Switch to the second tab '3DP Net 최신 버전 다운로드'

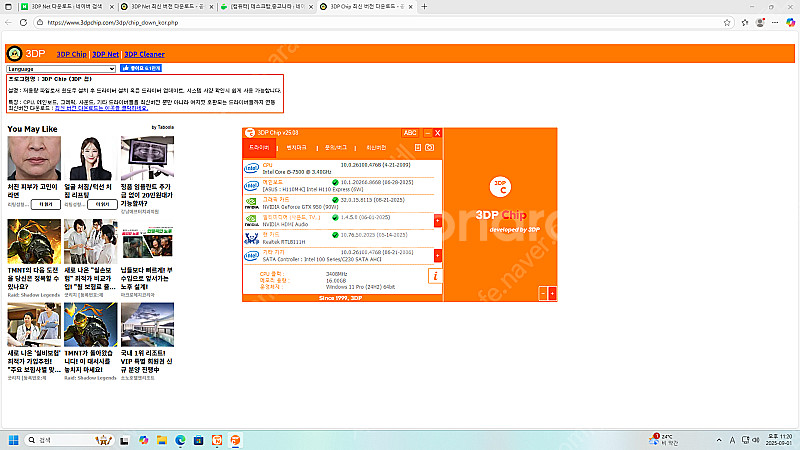coord(167,7)
